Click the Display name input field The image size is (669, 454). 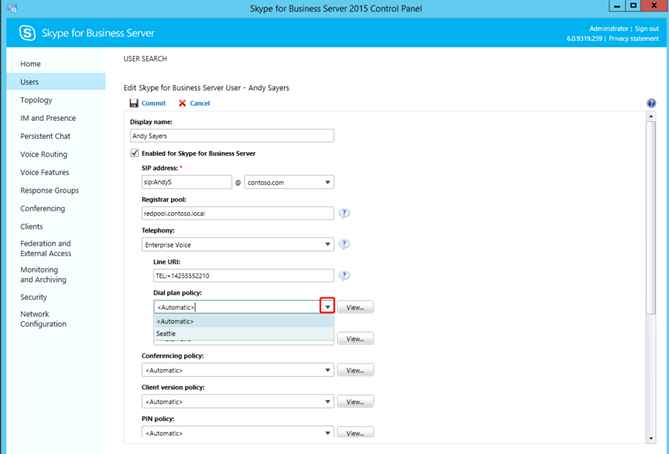pyautogui.click(x=232, y=136)
